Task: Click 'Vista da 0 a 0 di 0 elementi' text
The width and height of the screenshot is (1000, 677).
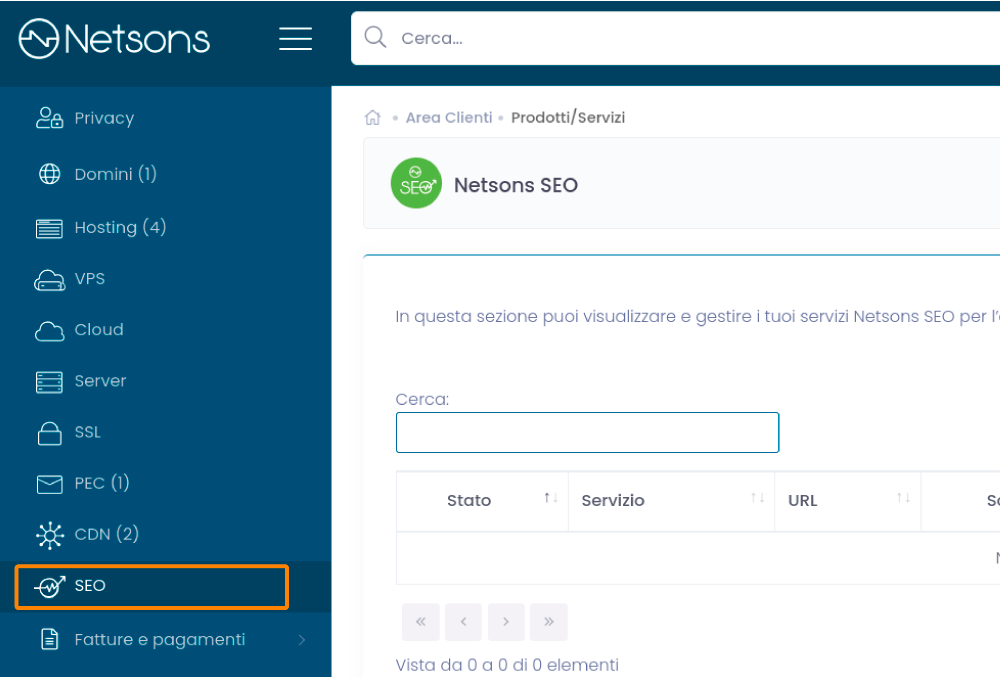Action: click(x=507, y=665)
